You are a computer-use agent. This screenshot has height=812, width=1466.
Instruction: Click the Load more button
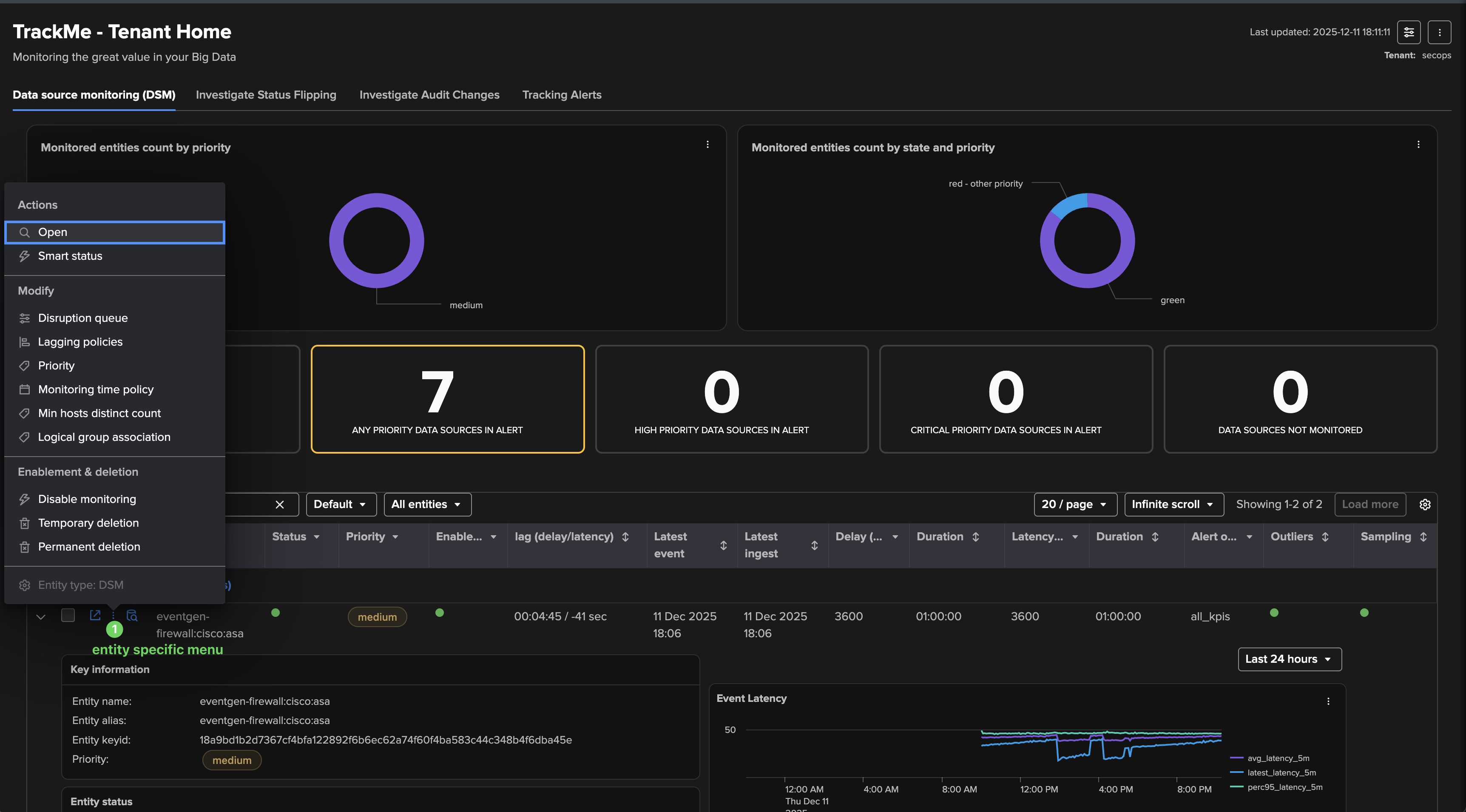pos(1370,505)
